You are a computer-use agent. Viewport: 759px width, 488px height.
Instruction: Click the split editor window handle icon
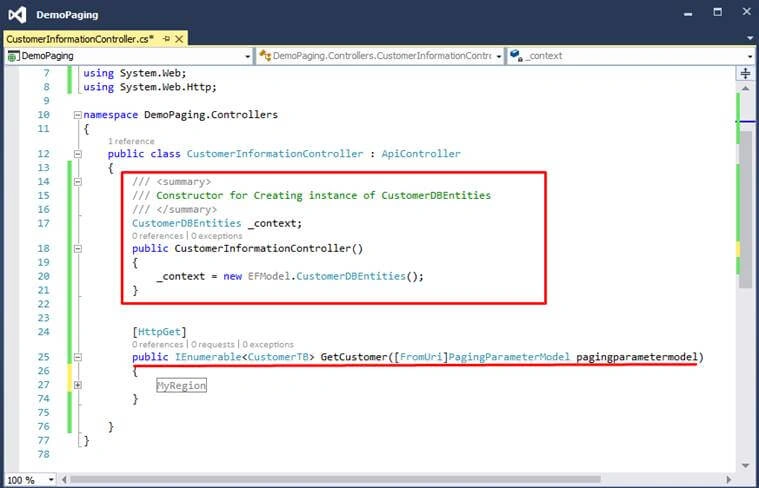coord(745,73)
